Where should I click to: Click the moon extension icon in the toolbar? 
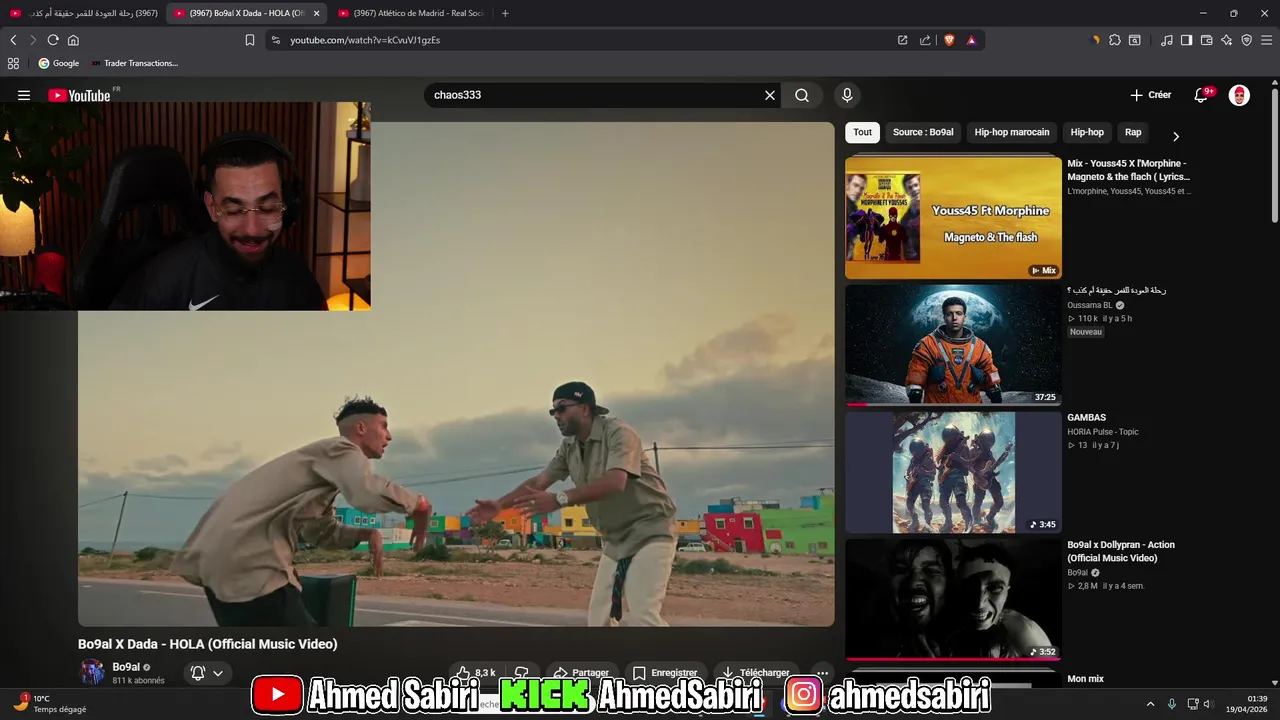click(1095, 40)
